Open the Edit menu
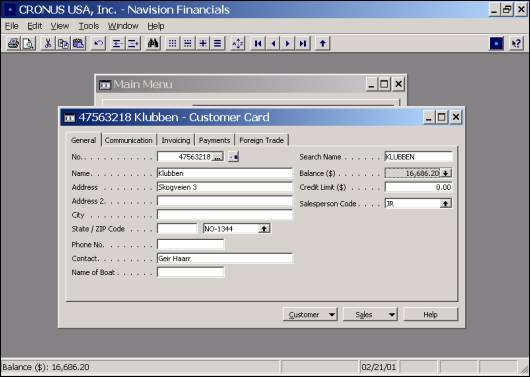 pyautogui.click(x=35, y=26)
